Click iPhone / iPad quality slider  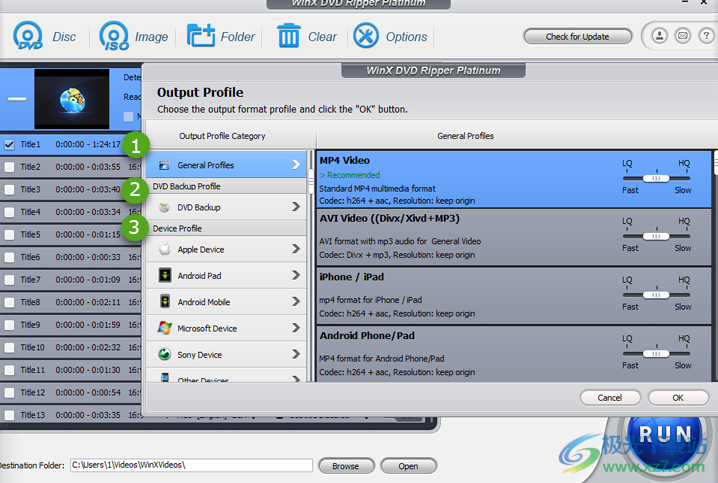click(x=656, y=295)
